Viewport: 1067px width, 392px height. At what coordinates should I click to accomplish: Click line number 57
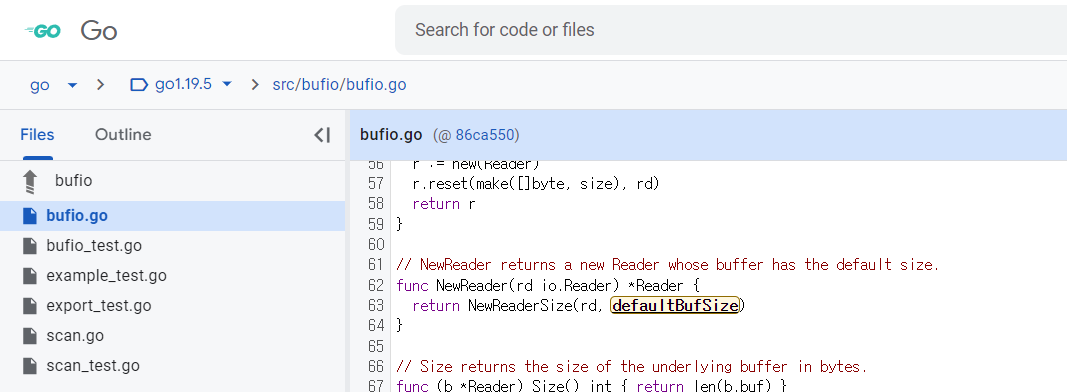click(x=376, y=184)
